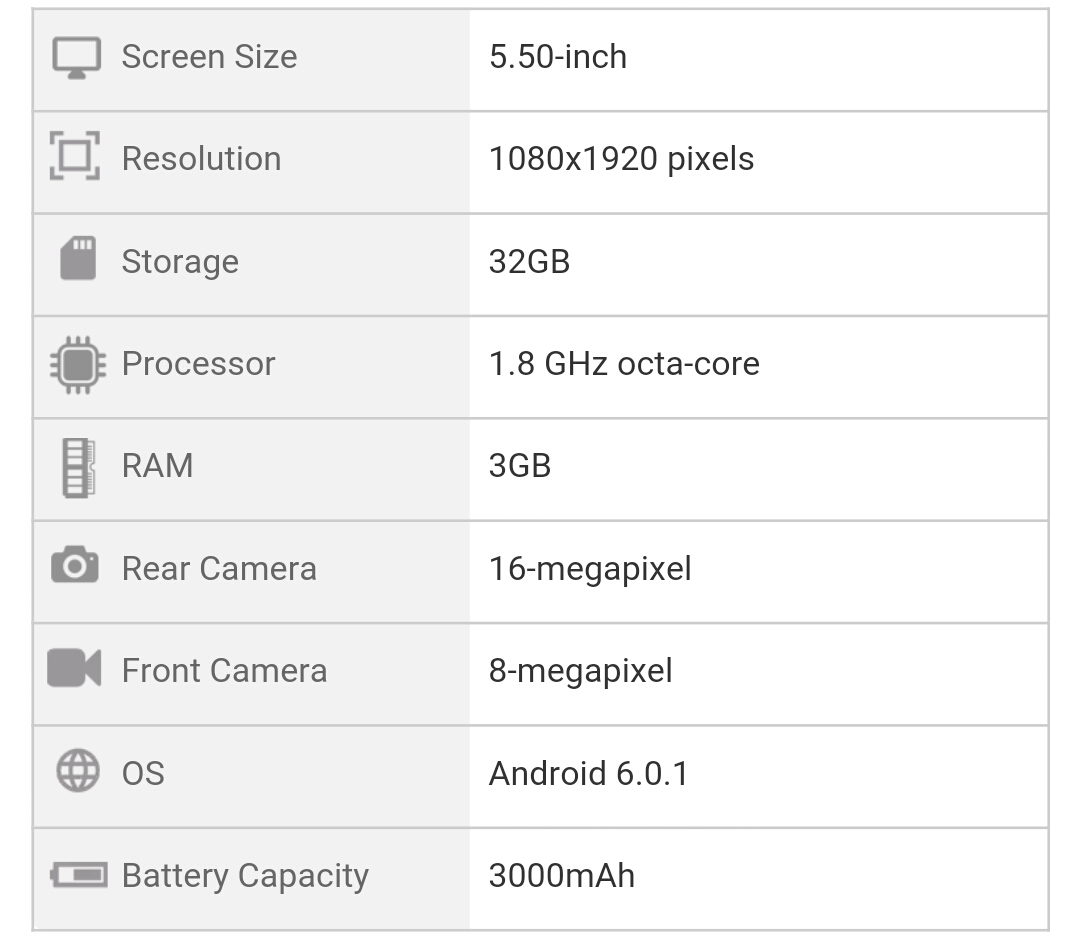Click the Android 6.0.1 OS value
1080x943 pixels.
tap(588, 773)
